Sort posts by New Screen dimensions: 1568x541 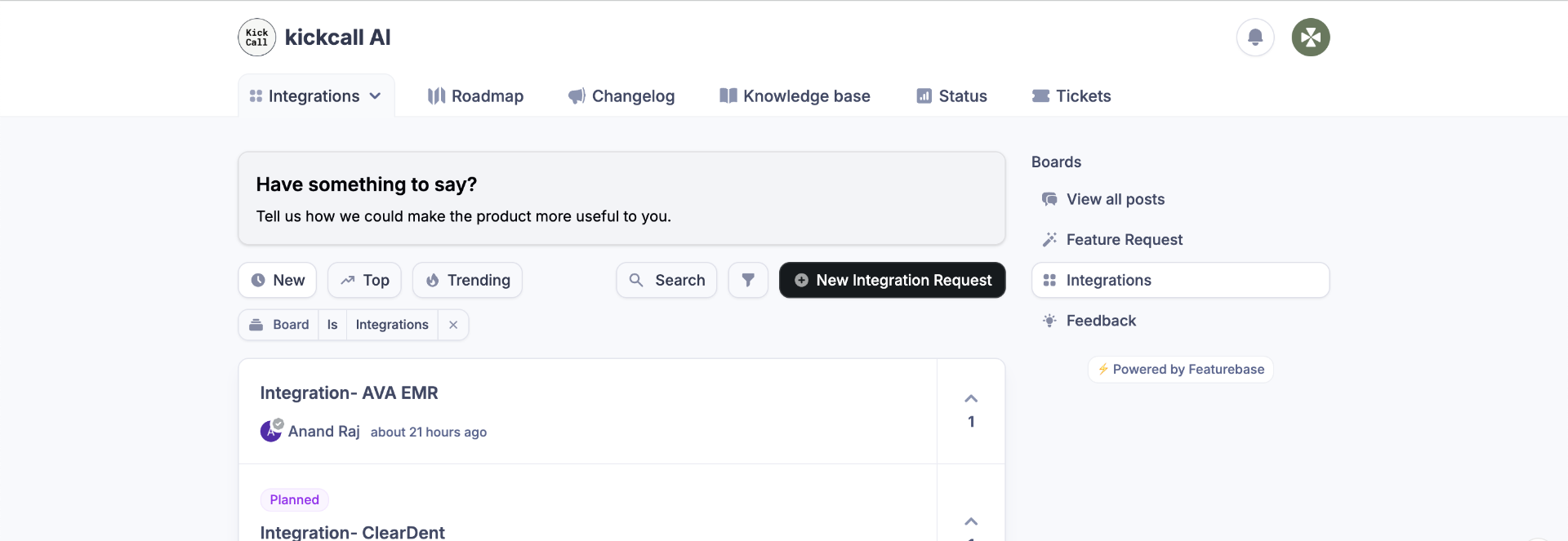pyautogui.click(x=278, y=280)
